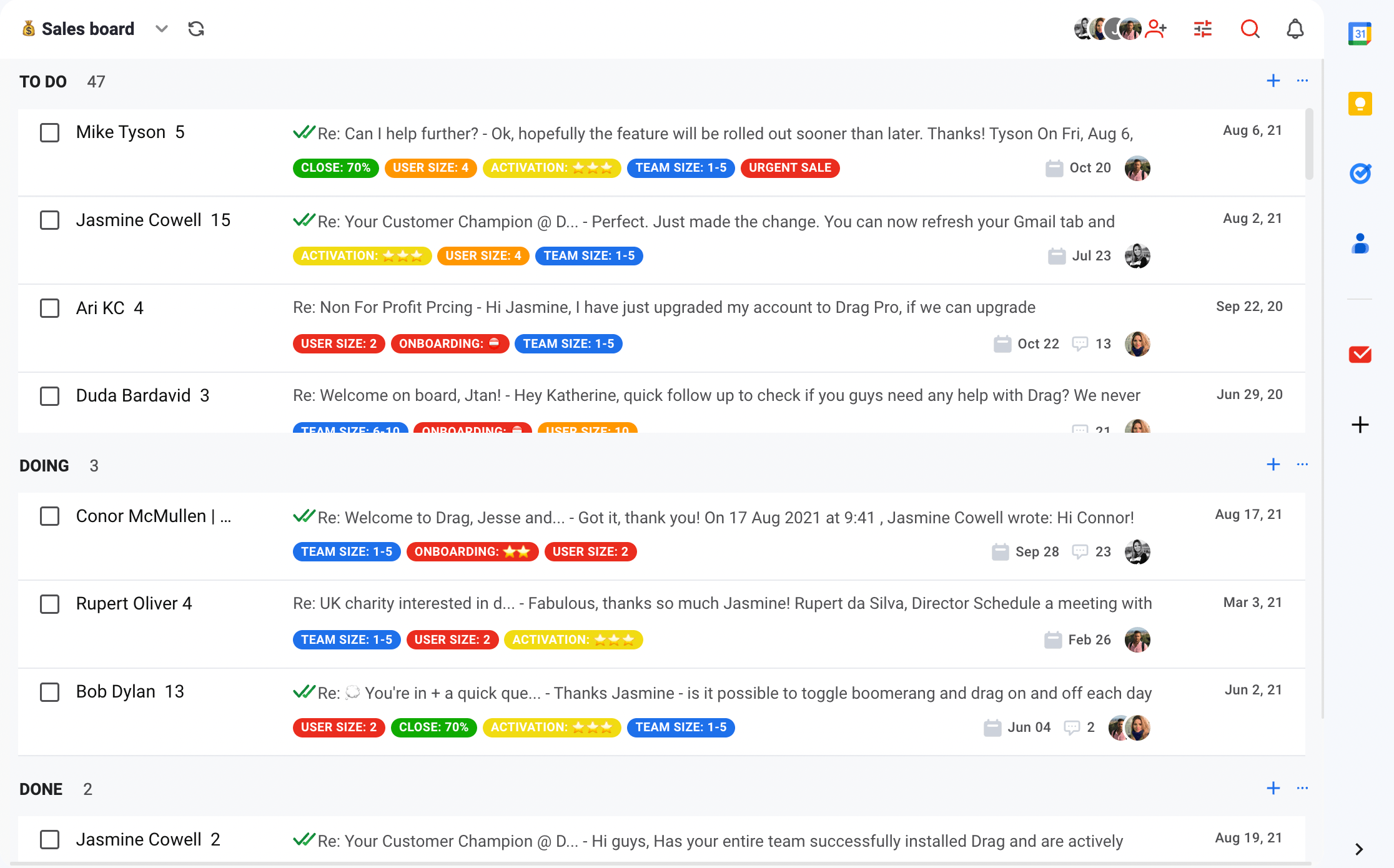Click the Jun 04 due date on Bob Dylan
This screenshot has height=868, width=1394.
pyautogui.click(x=1017, y=727)
